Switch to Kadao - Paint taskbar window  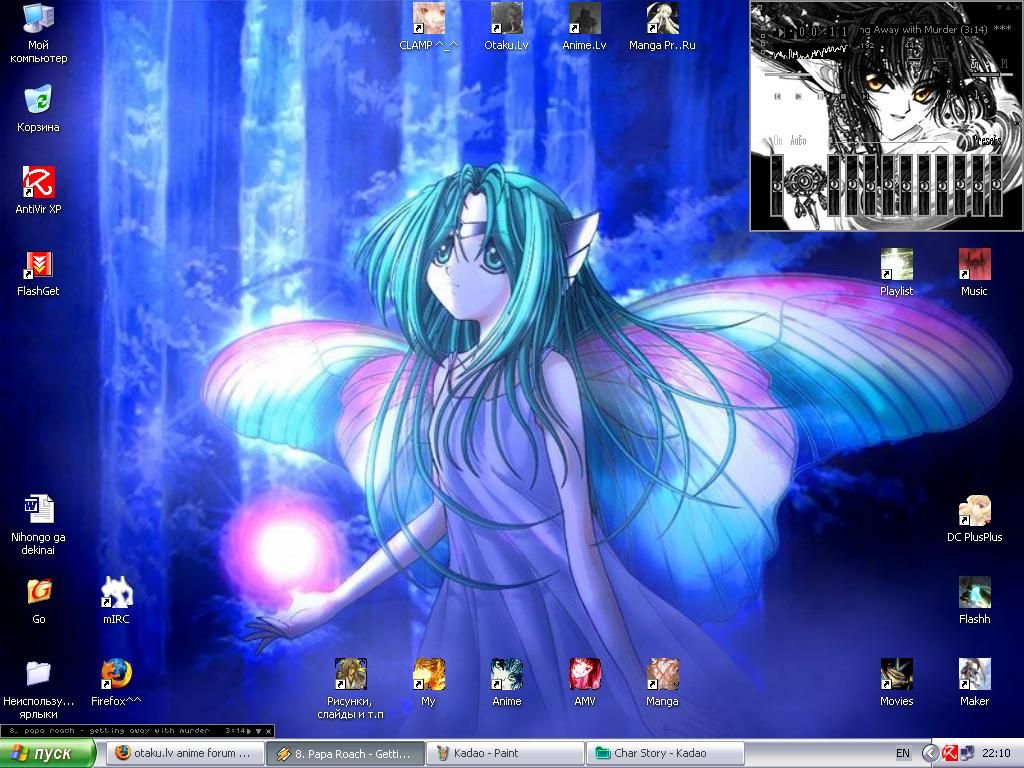[505, 753]
